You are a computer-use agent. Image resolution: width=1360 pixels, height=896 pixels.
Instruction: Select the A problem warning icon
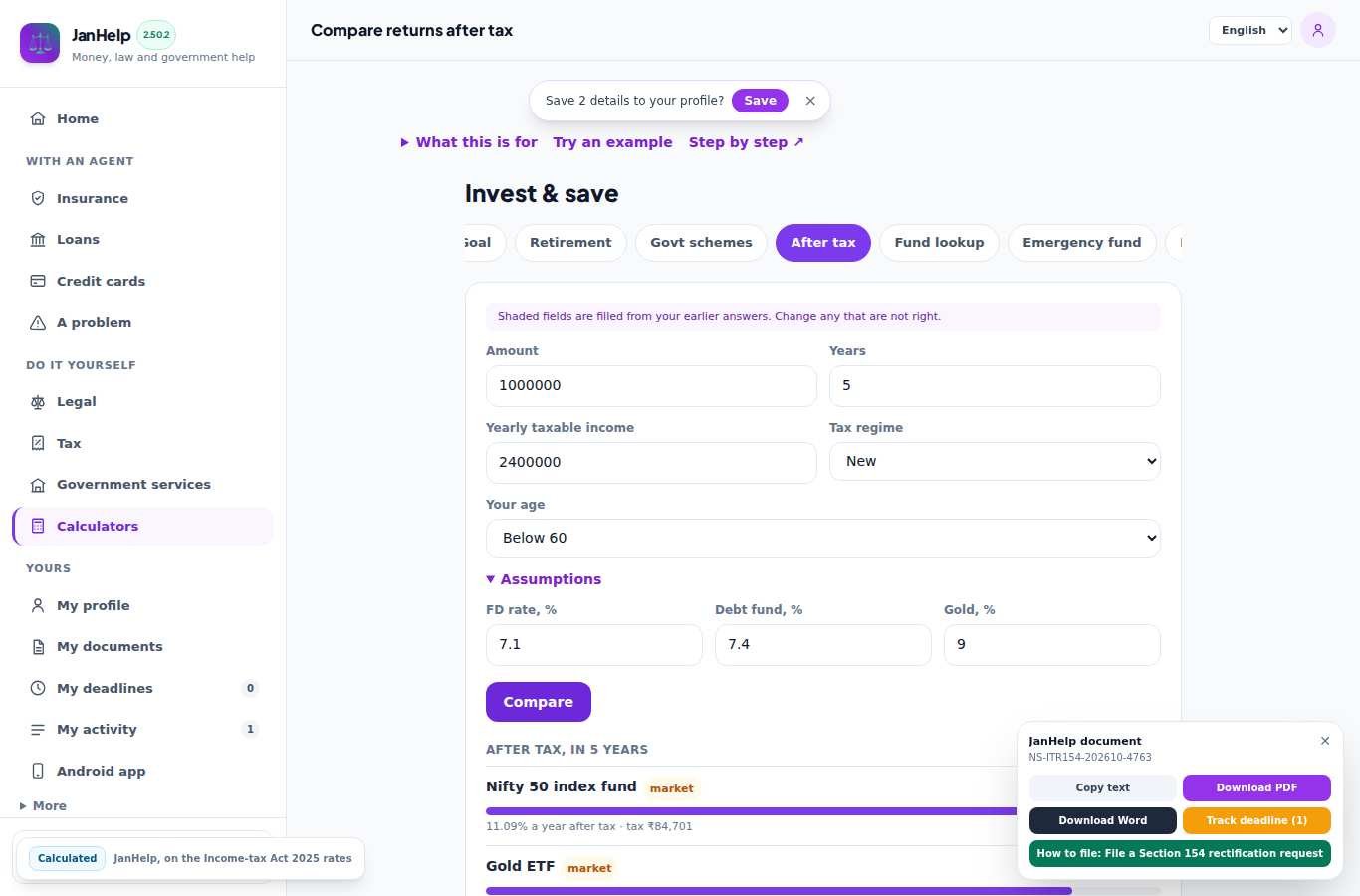pos(38,322)
